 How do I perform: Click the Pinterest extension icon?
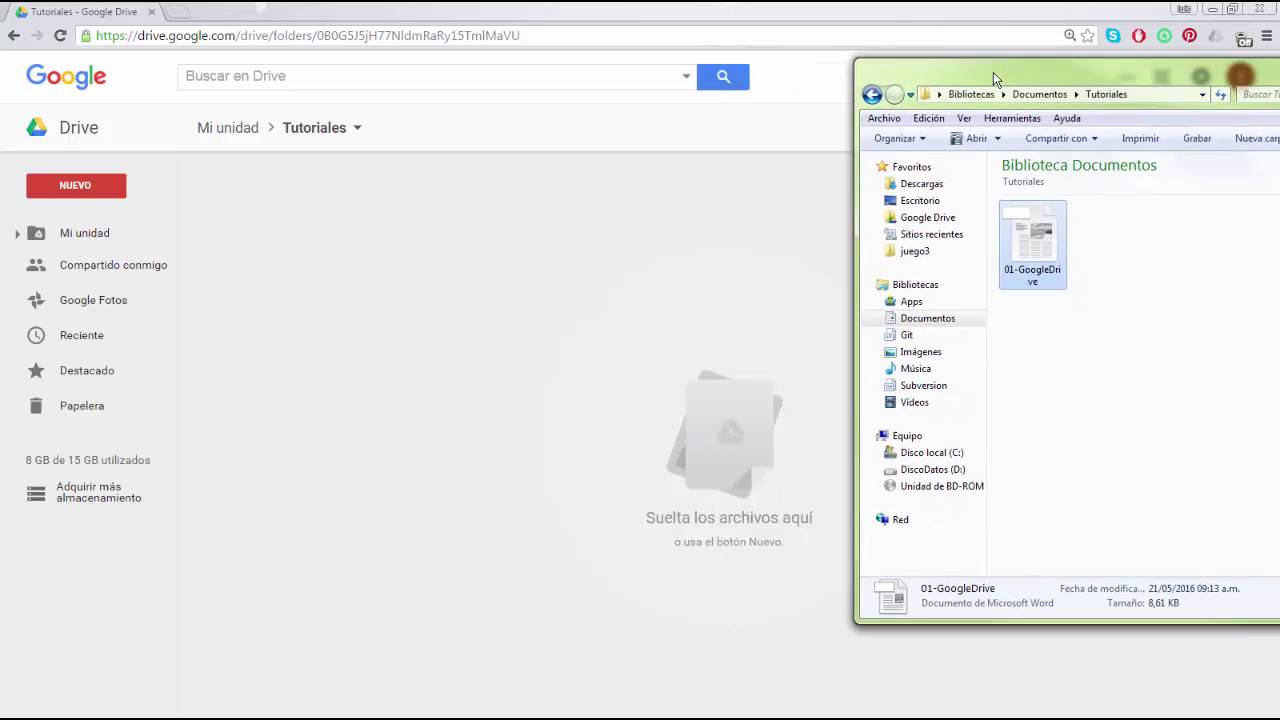point(1190,35)
